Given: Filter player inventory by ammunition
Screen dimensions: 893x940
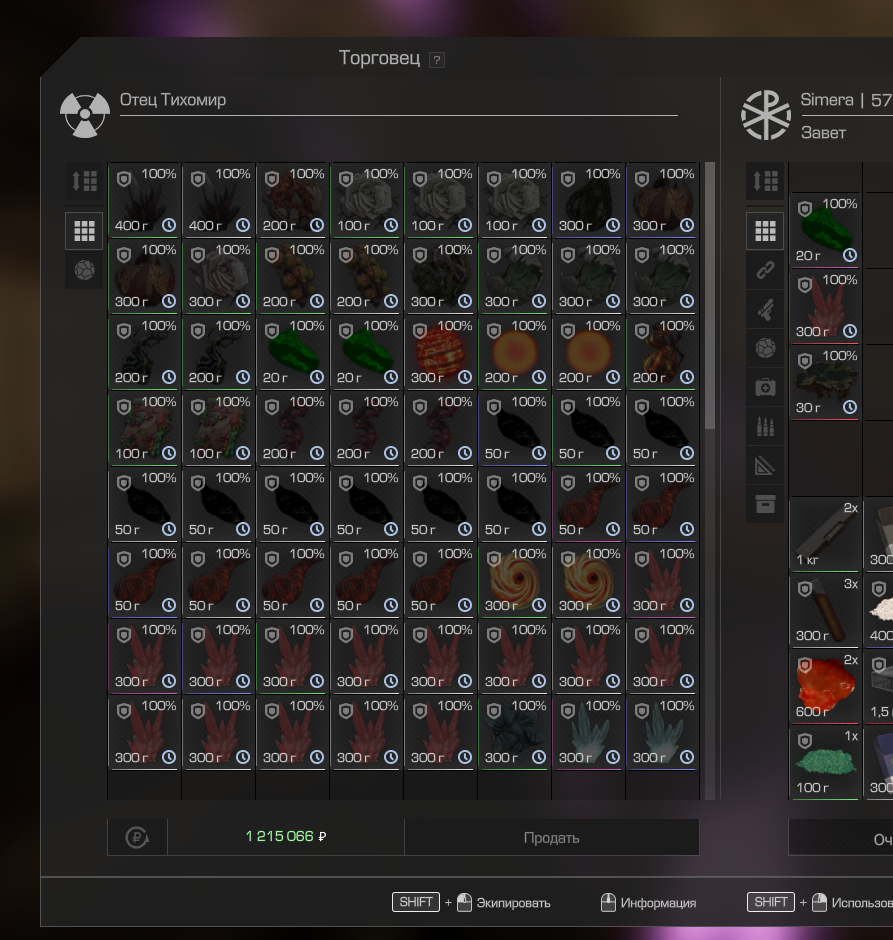Looking at the screenshot, I should click(x=765, y=426).
